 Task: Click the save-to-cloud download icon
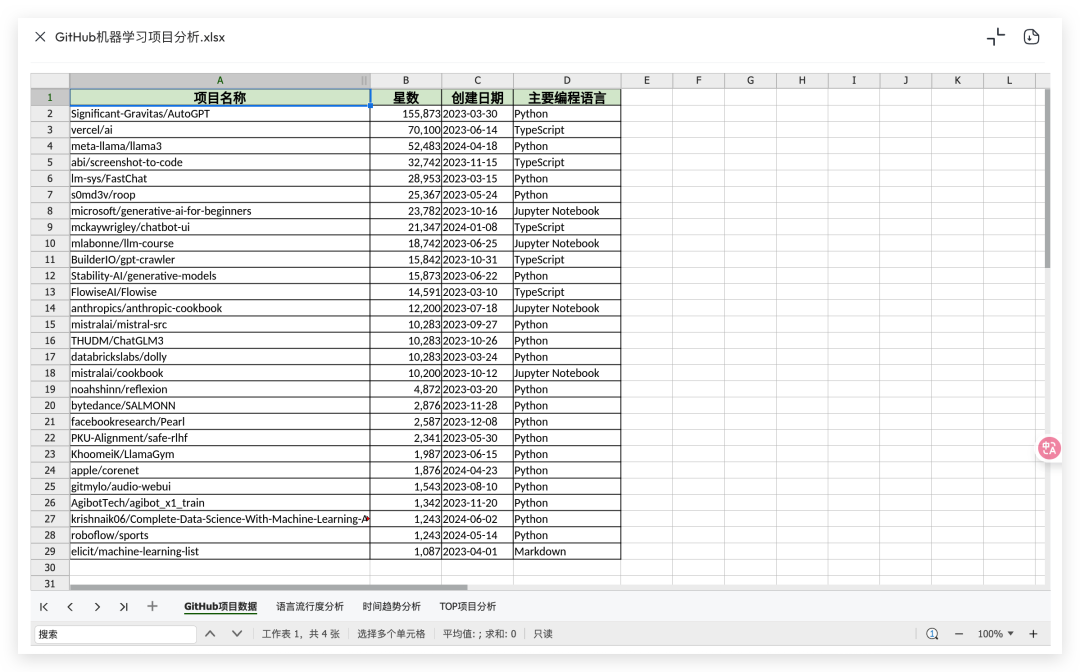(x=1031, y=37)
